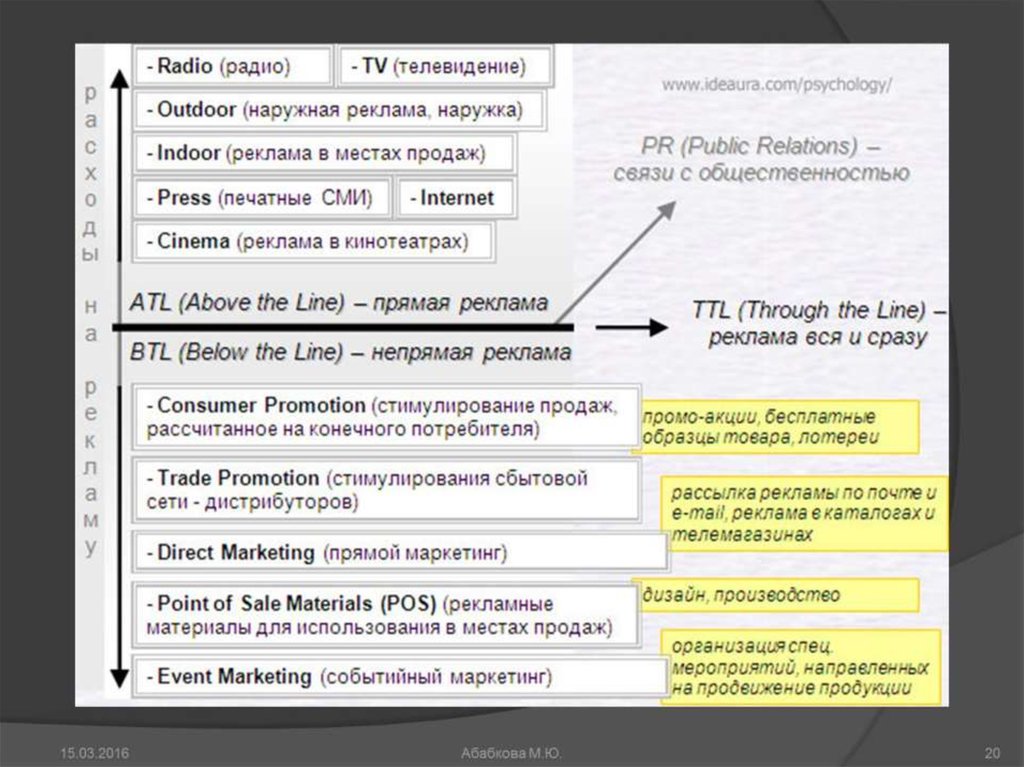Select the TV (телевидение) box
The height and width of the screenshot is (767, 1024).
coord(445,67)
